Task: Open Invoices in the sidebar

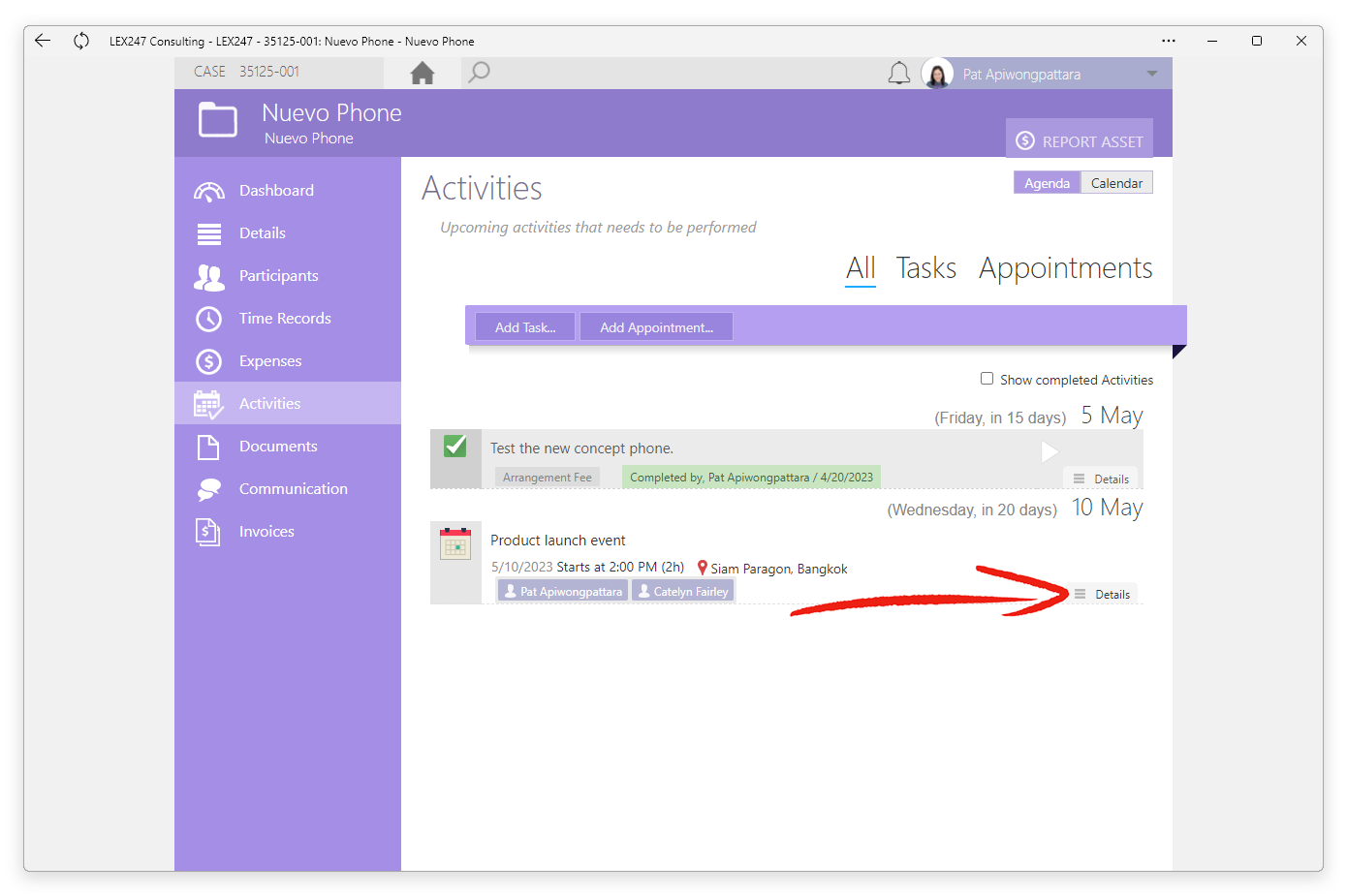Action: pos(288,532)
